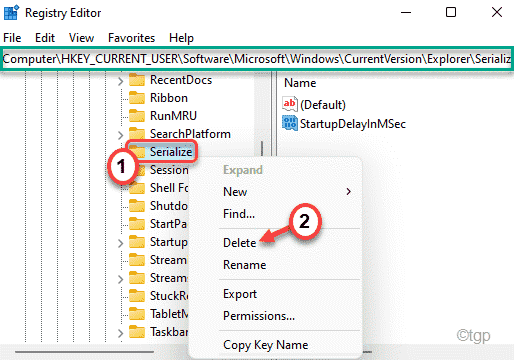Open the New submenu arrow

click(x=348, y=192)
